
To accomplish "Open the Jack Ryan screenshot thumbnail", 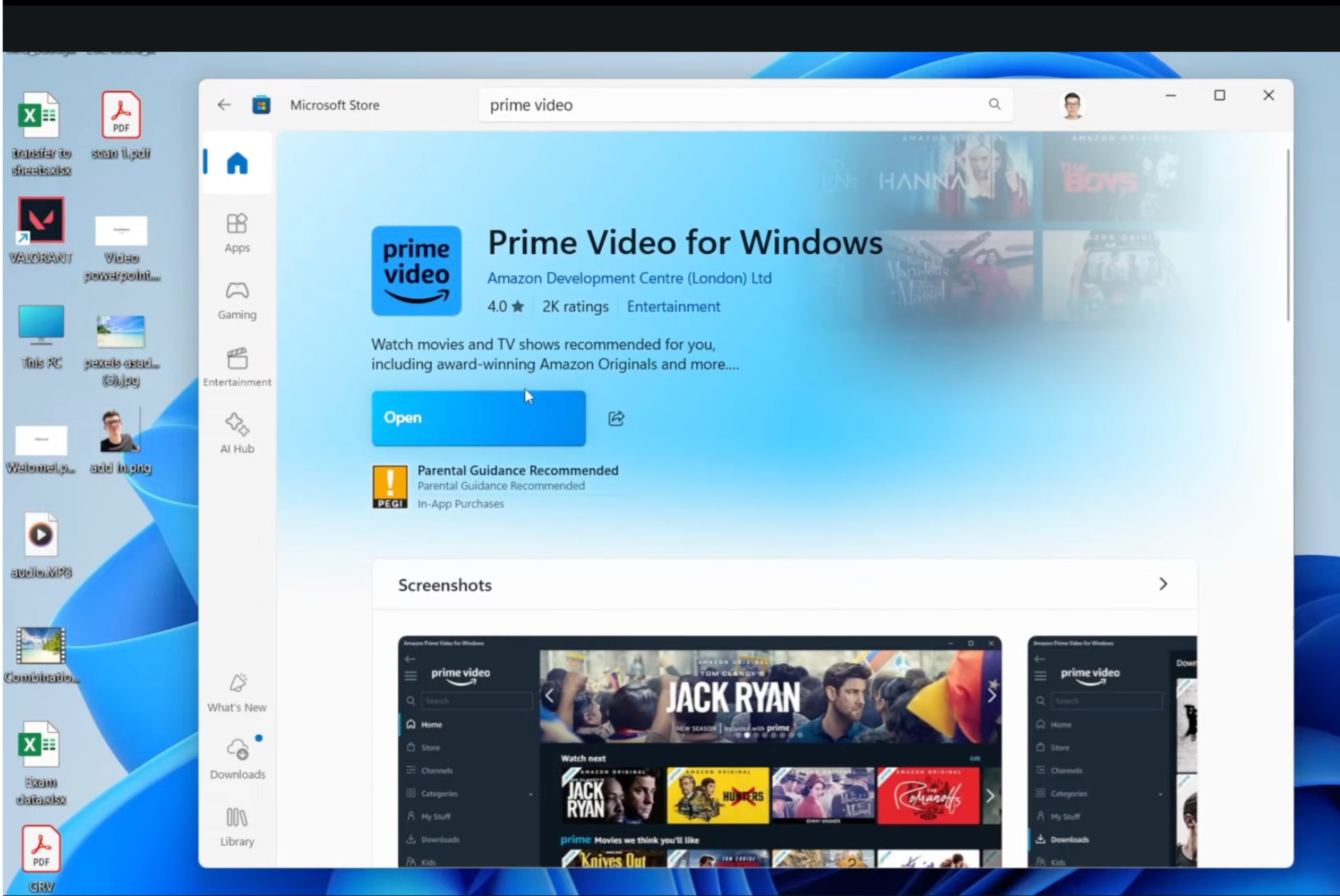I will coord(699,751).
